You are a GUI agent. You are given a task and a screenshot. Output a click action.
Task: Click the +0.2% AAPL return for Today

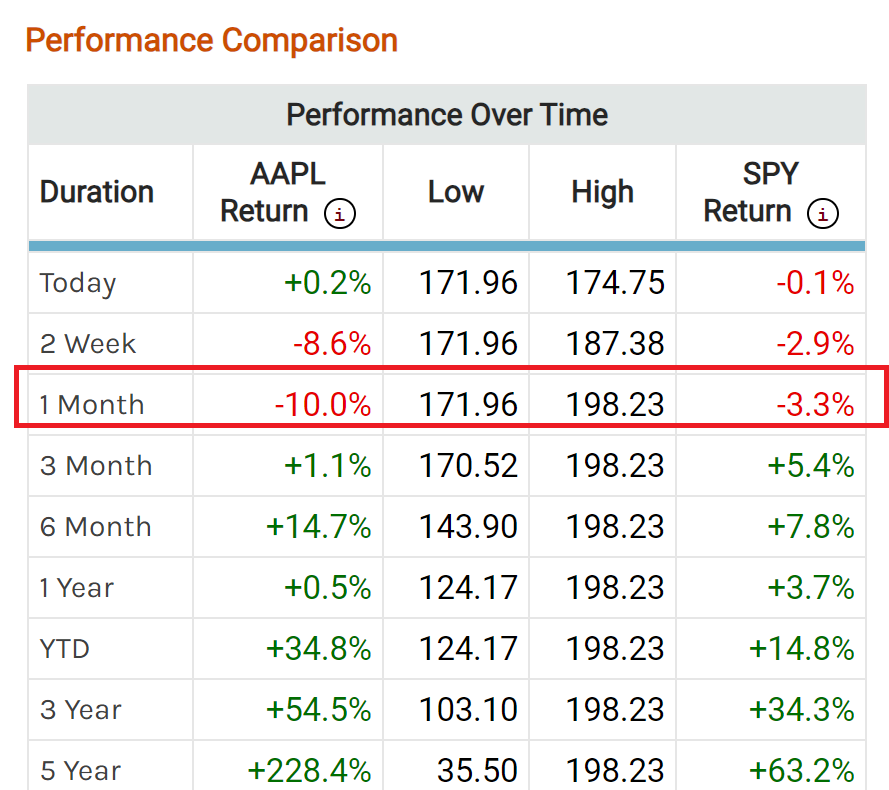328,282
